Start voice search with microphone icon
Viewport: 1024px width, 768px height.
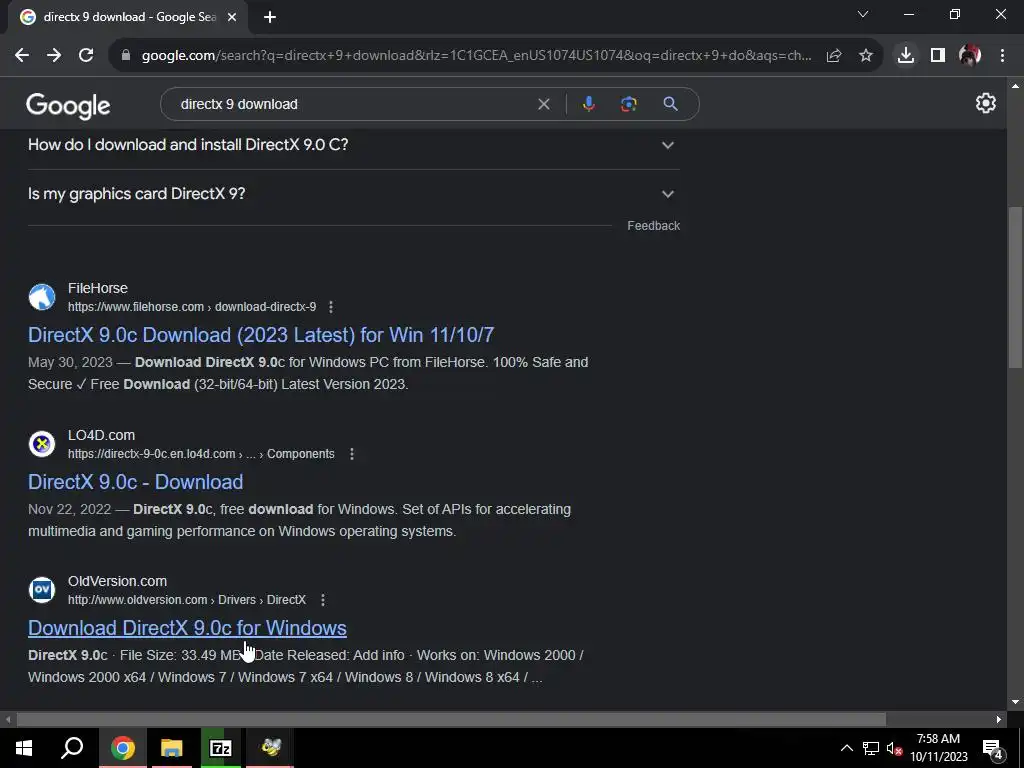(x=588, y=104)
